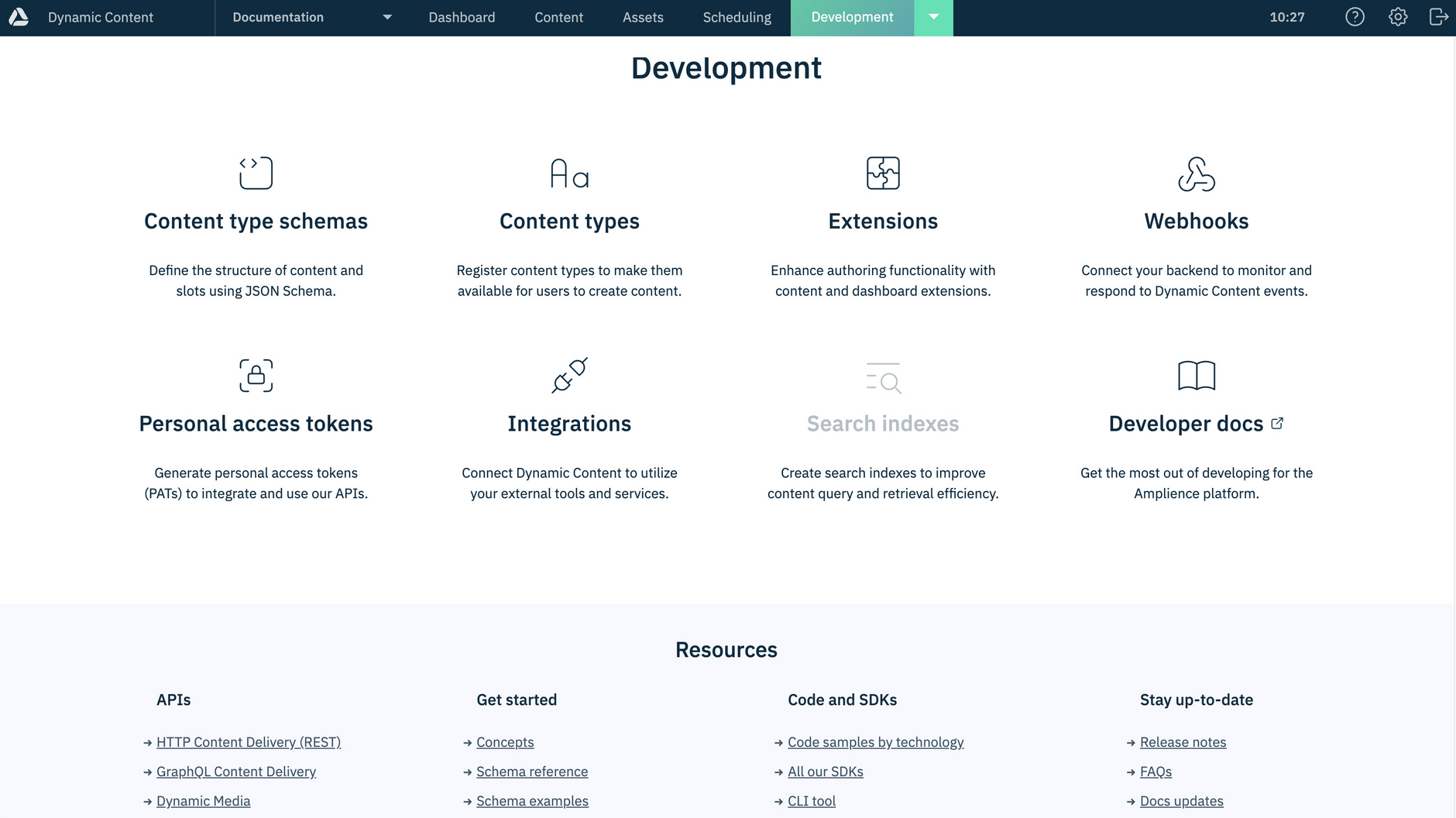The image size is (1456, 818).
Task: Switch to the Dashboard tab
Action: click(x=462, y=16)
